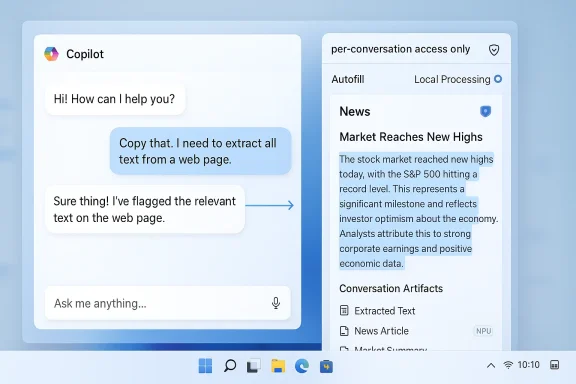Click the Hi! How can I help you? bubble
The height and width of the screenshot is (384, 576).
(115, 99)
